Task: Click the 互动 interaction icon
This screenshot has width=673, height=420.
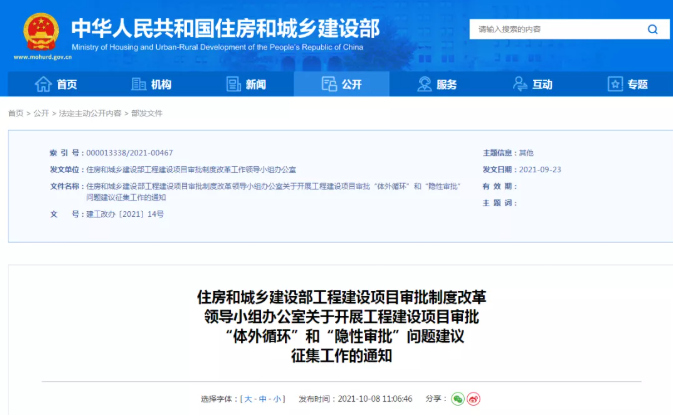Action: 517,85
